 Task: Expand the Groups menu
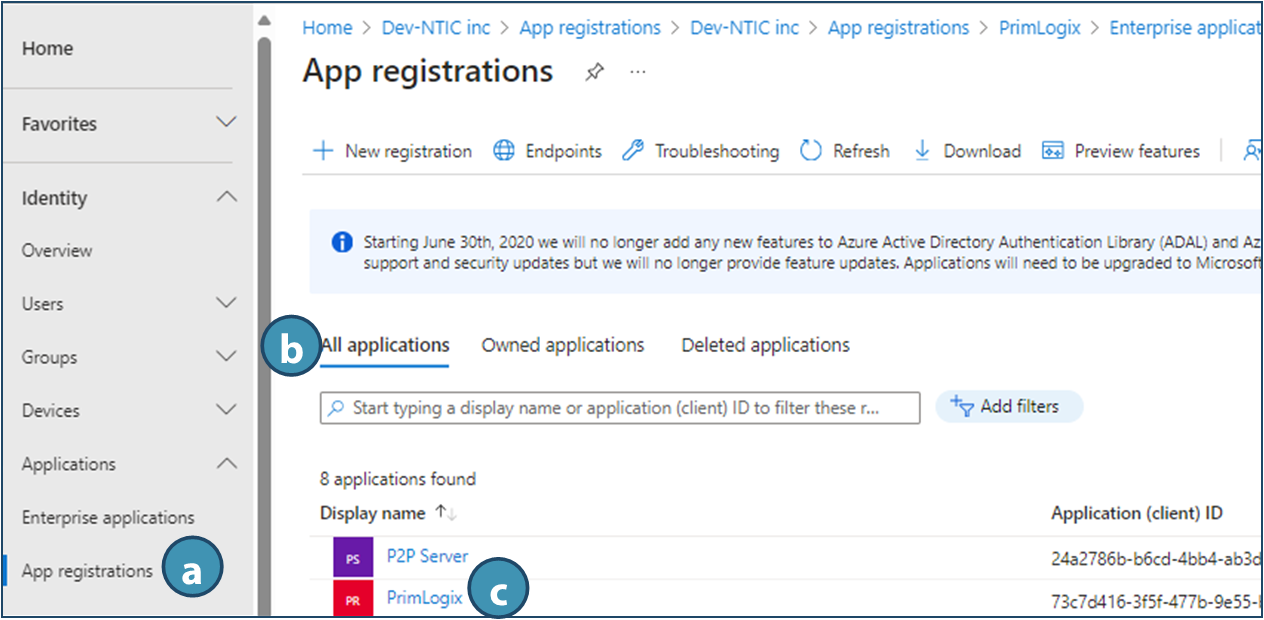[227, 356]
